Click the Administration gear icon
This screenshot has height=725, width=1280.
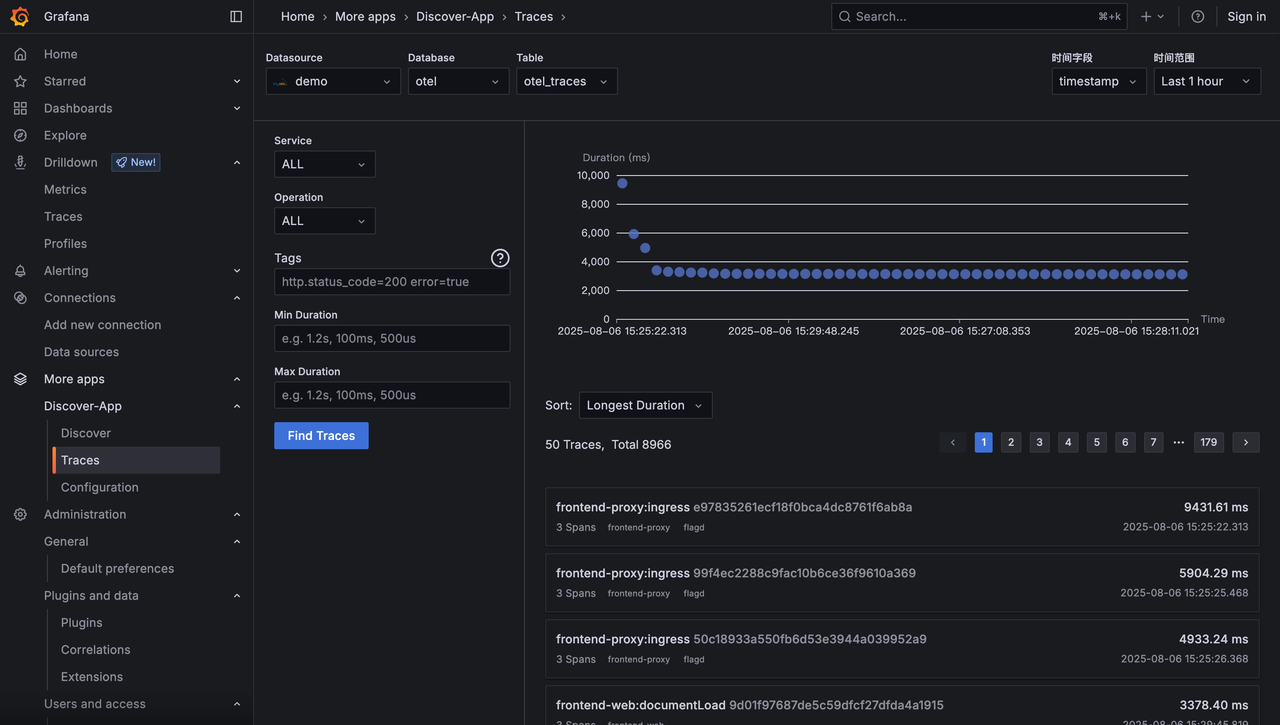(x=20, y=514)
